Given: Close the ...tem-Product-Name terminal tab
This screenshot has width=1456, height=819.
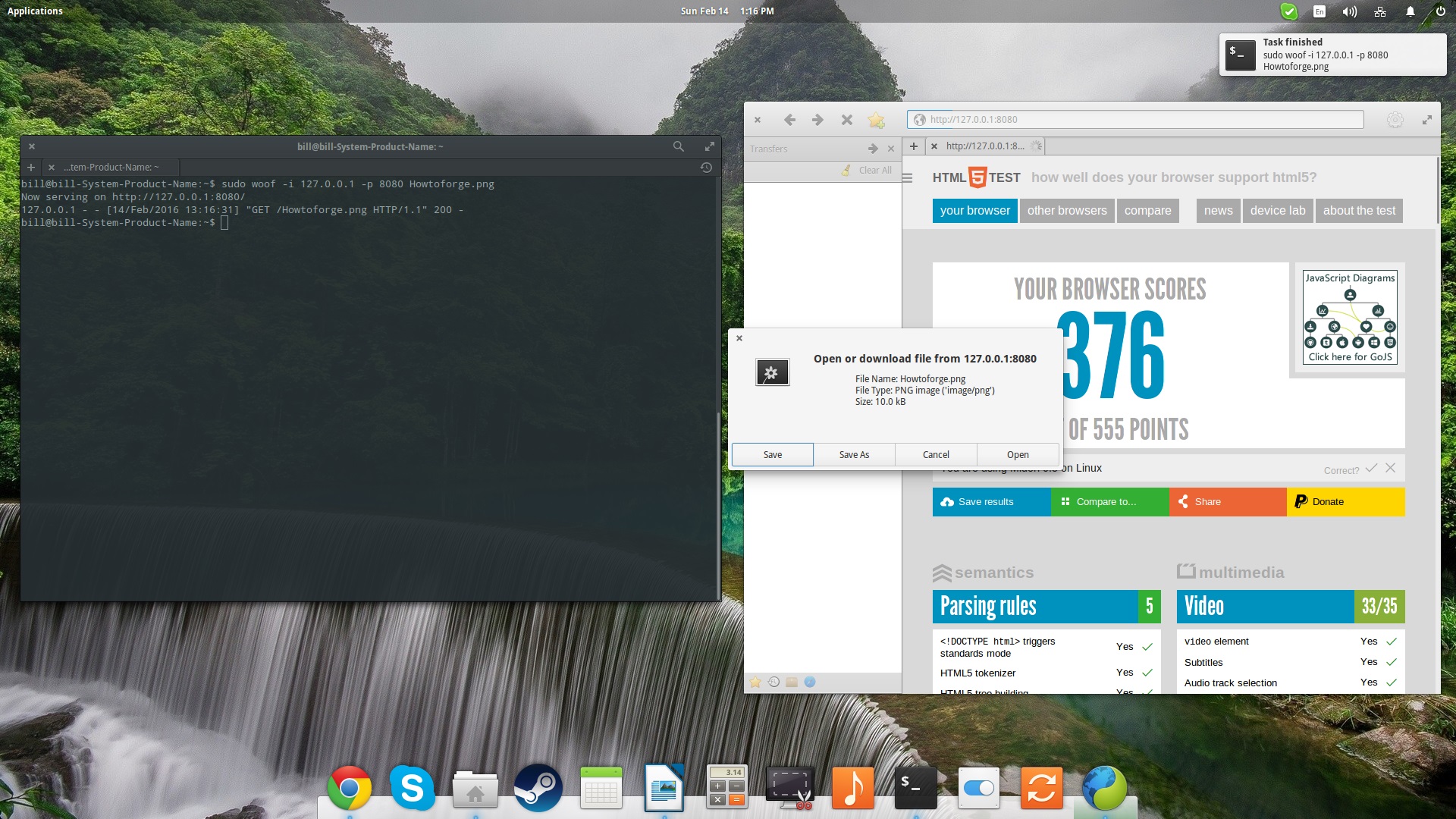Looking at the screenshot, I should [51, 167].
